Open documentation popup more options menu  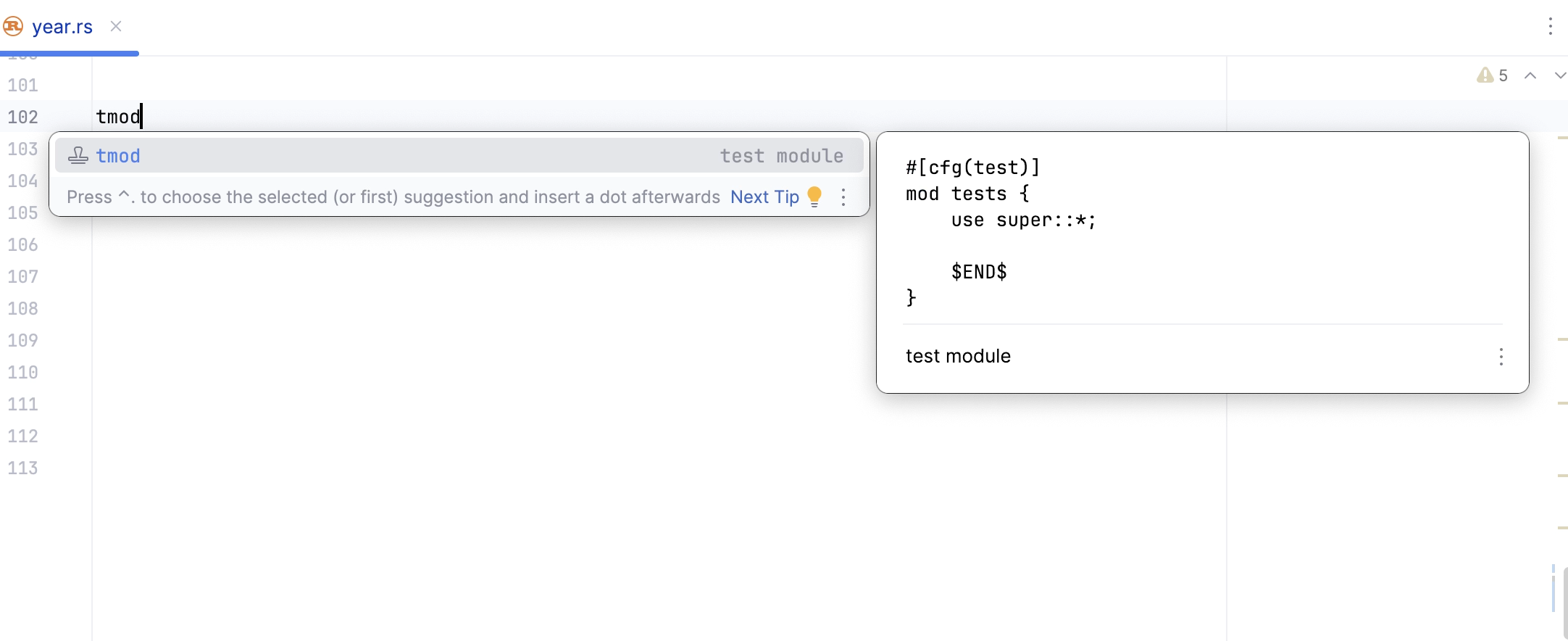[1501, 356]
